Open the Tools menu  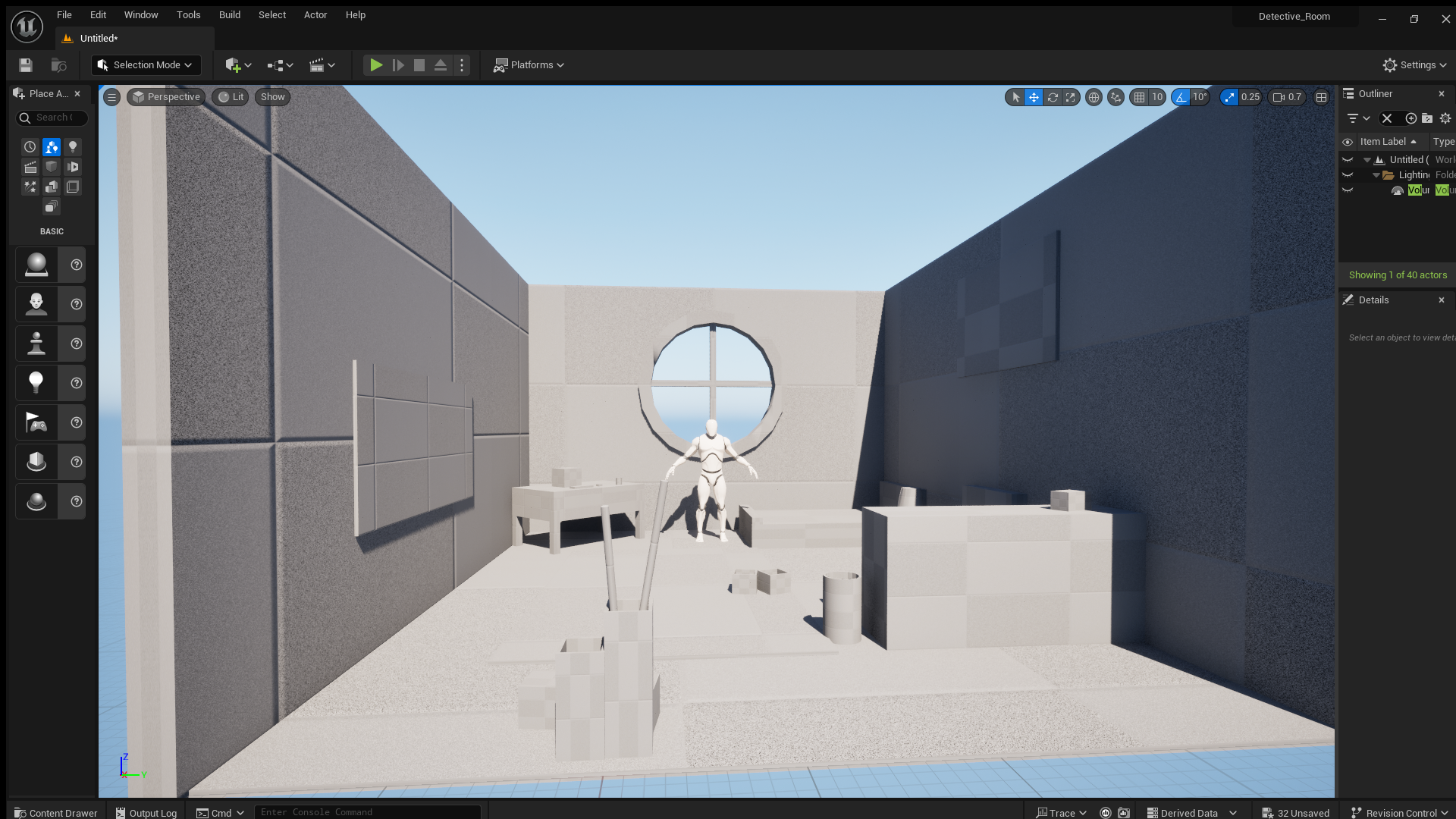pos(188,15)
